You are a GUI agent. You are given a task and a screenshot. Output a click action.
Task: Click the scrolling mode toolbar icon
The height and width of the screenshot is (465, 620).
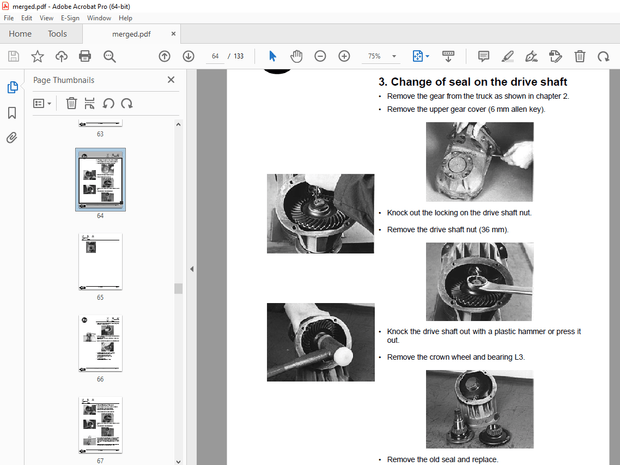coord(448,56)
